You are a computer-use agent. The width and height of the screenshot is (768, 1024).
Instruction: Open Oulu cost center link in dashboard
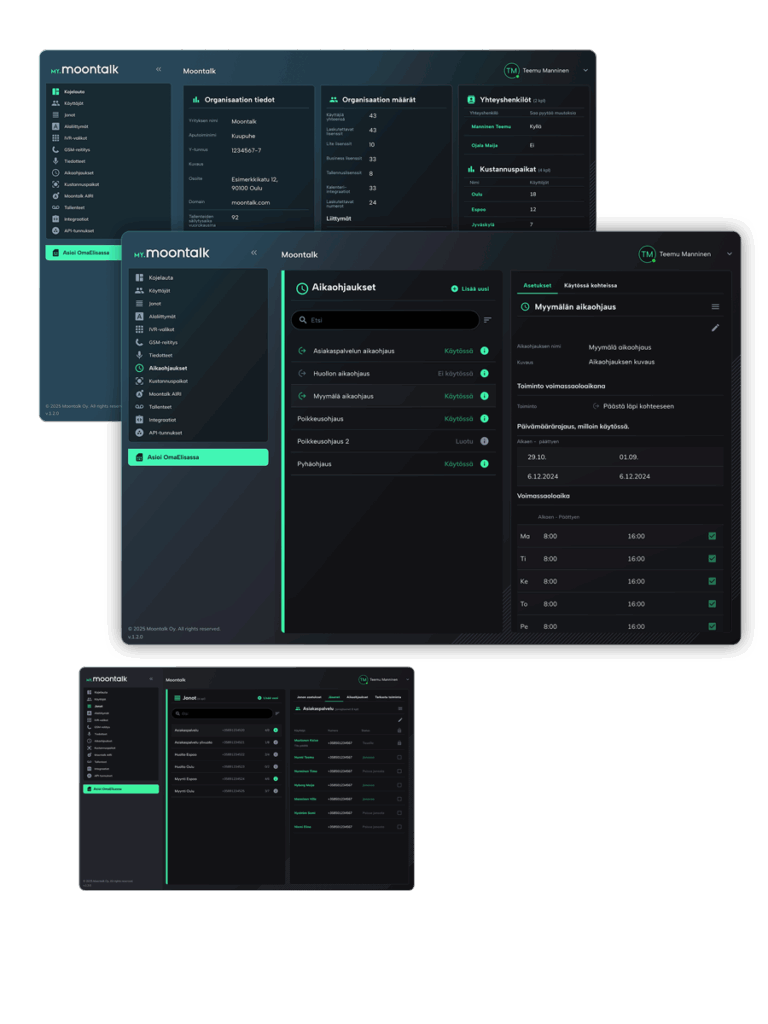pos(477,194)
